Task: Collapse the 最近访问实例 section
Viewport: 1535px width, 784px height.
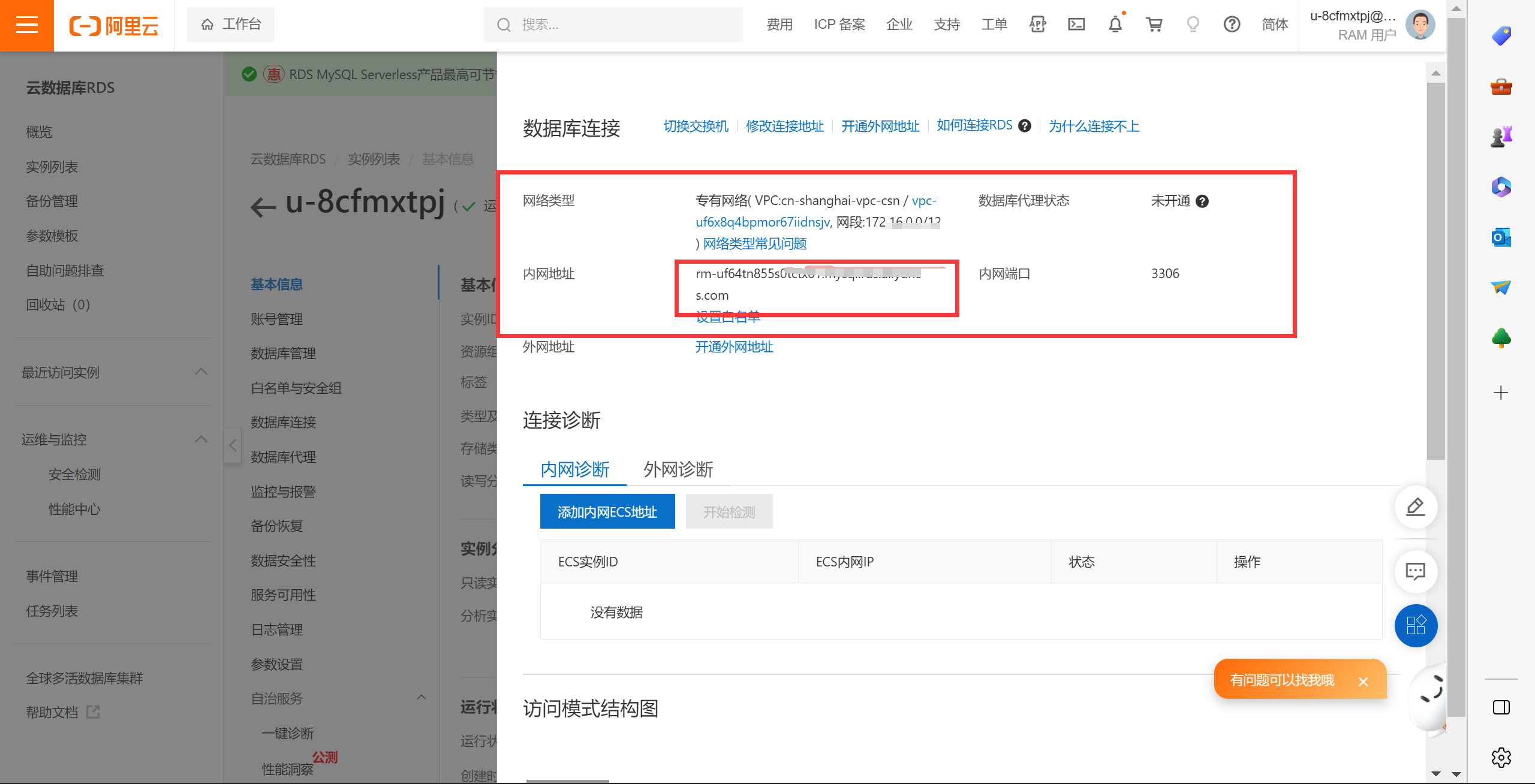Action: (201, 372)
